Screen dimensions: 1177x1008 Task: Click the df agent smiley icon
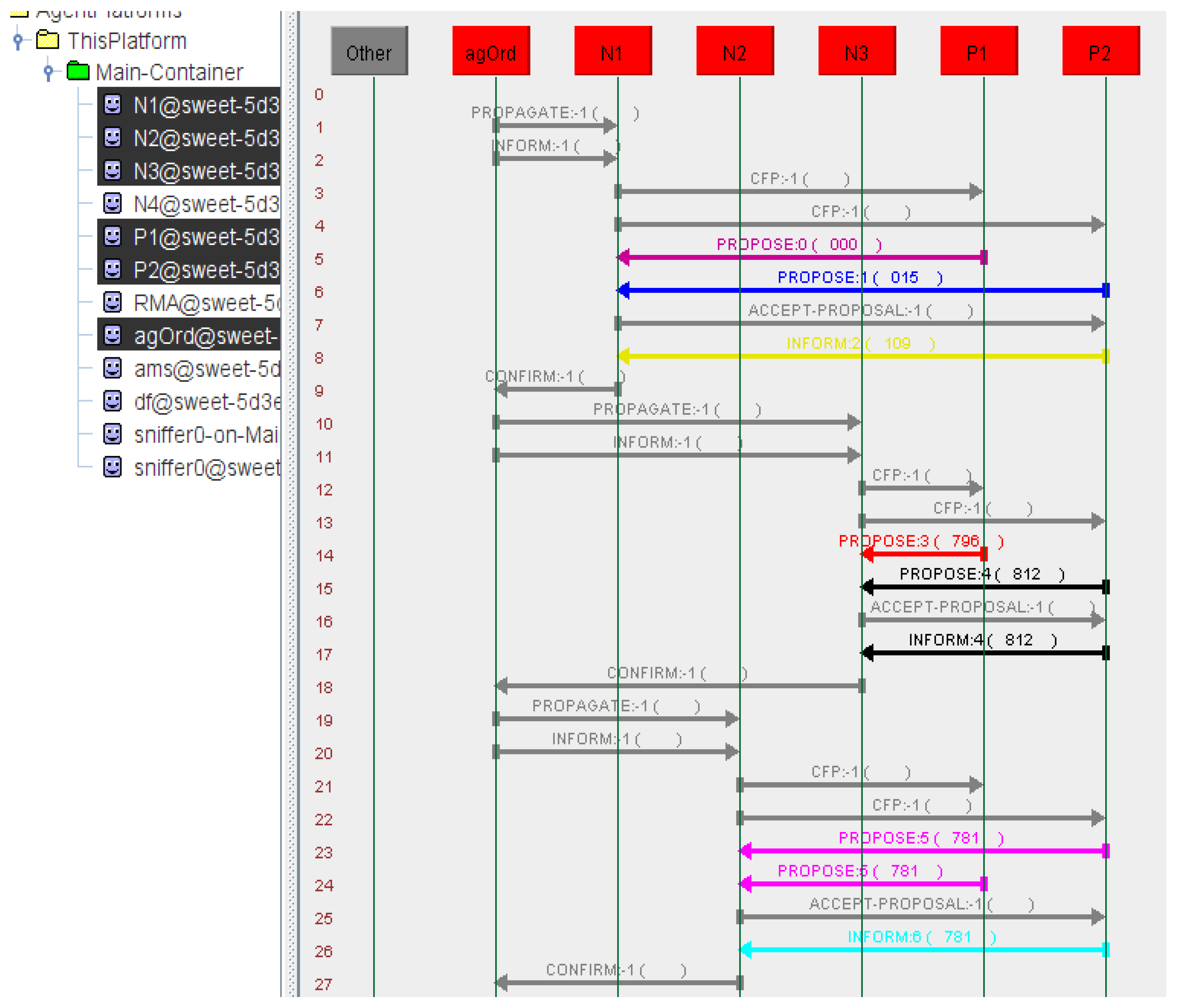click(113, 401)
